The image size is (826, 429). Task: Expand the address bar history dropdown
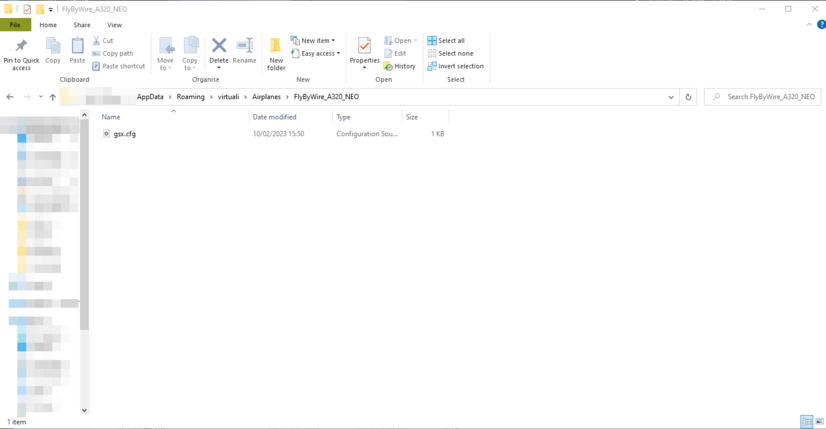671,97
